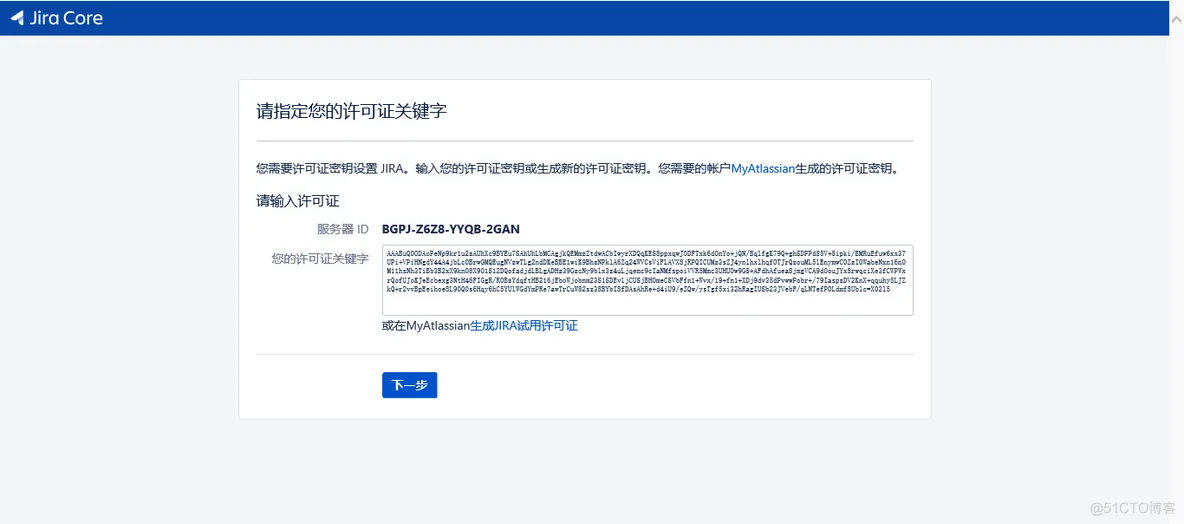Click the 服务器 ID label
1184x524 pixels.
(343, 229)
